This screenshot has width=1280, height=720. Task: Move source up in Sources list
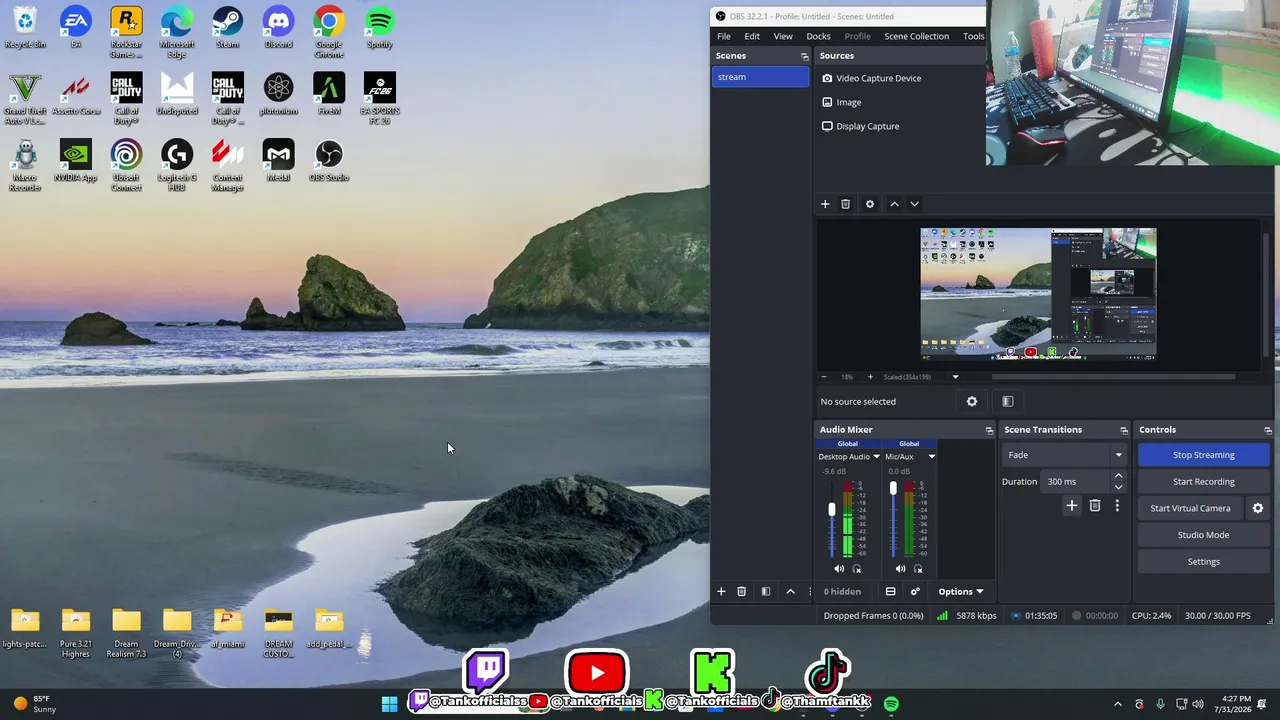pyautogui.click(x=894, y=204)
